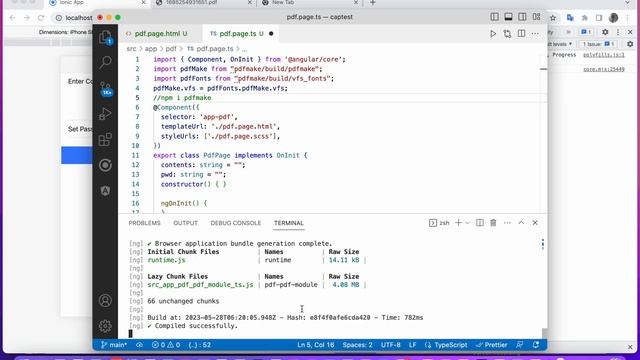This screenshot has height=360, width=640.
Task: Click the terminal scrollbar thumb
Action: [544, 333]
